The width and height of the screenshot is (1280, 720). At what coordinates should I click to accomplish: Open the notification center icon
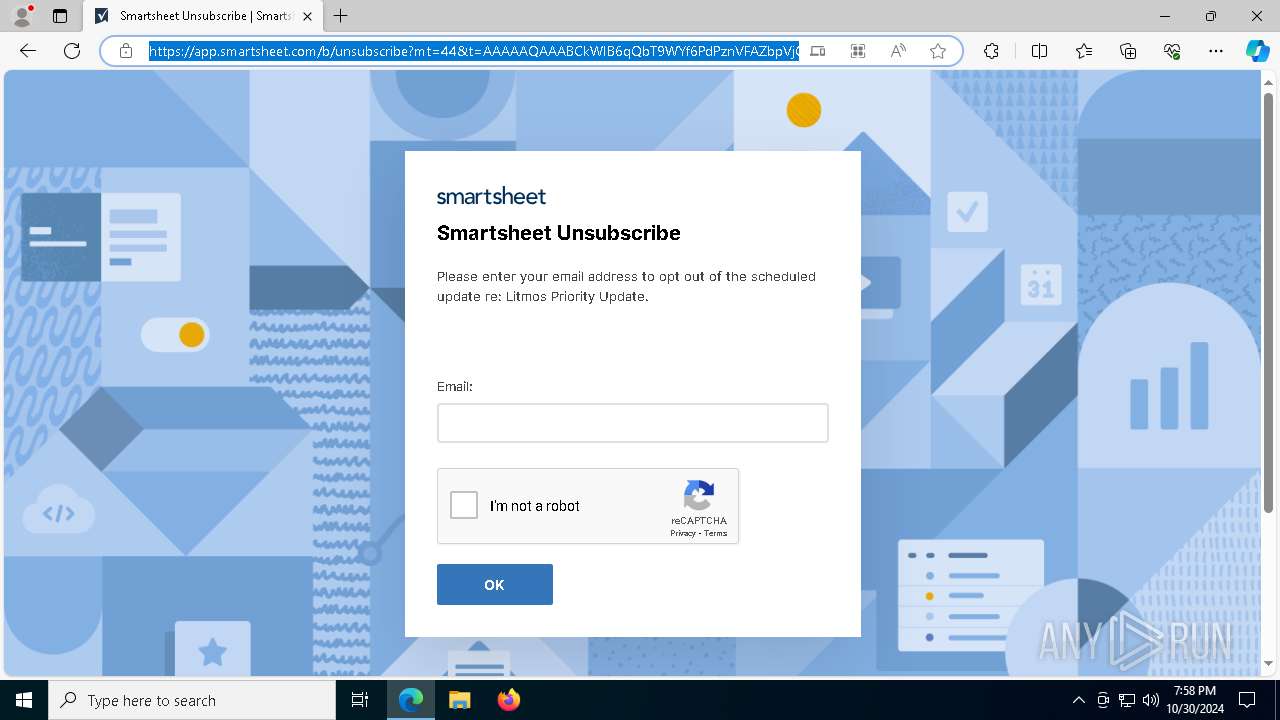point(1247,700)
